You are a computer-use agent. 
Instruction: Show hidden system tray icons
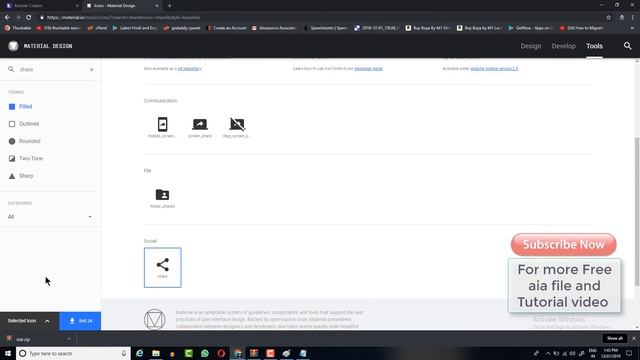[x=548, y=353]
